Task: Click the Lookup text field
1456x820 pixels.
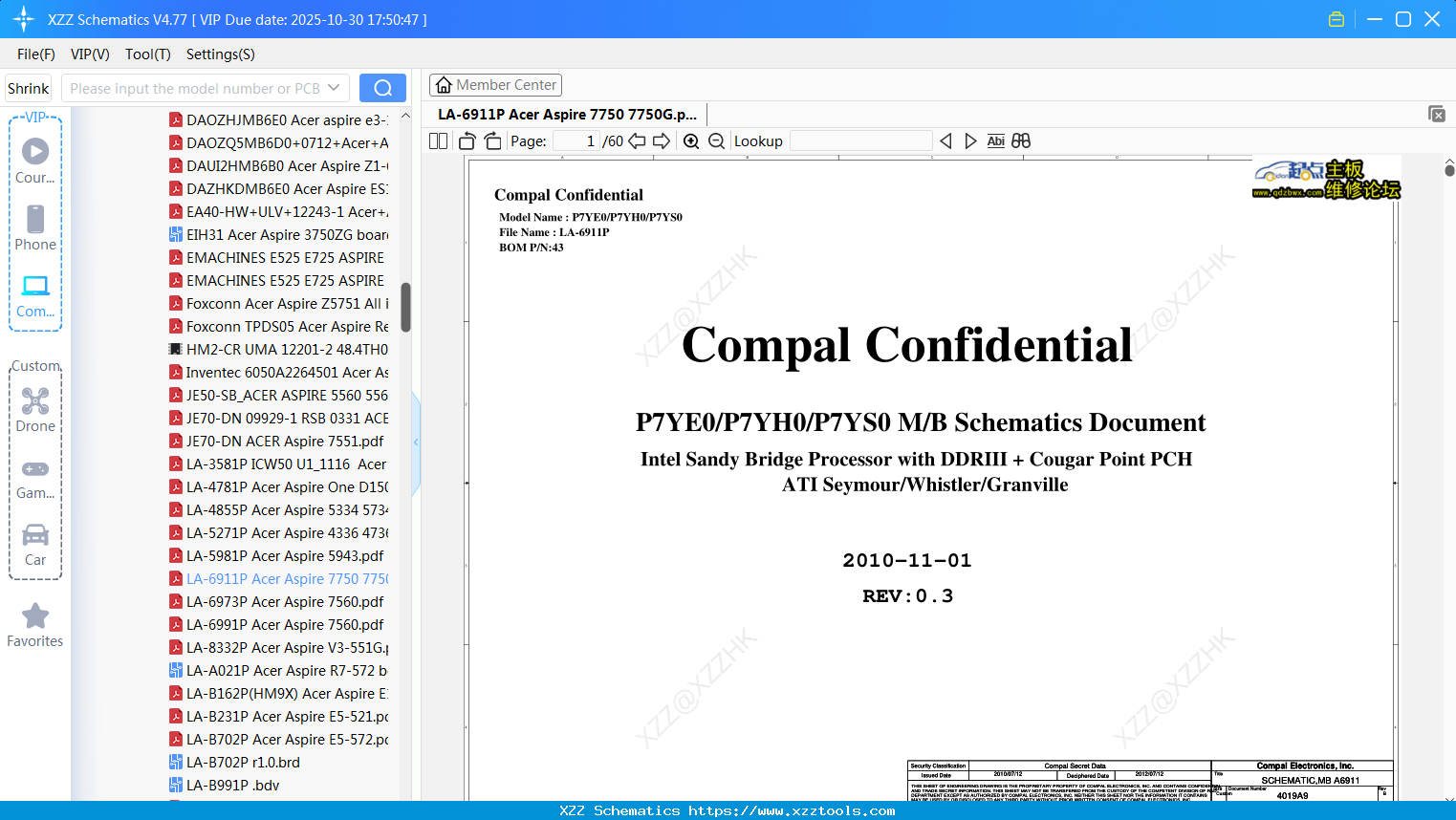Action: (x=860, y=141)
